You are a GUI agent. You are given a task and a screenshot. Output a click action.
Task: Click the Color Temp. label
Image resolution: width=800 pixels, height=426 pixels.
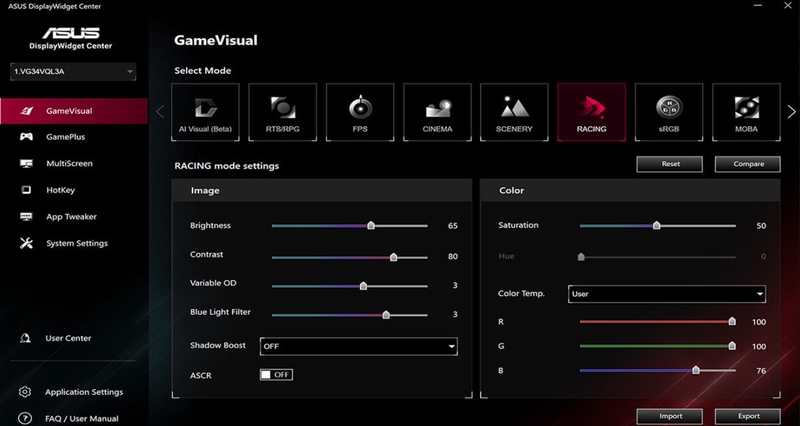click(x=521, y=294)
